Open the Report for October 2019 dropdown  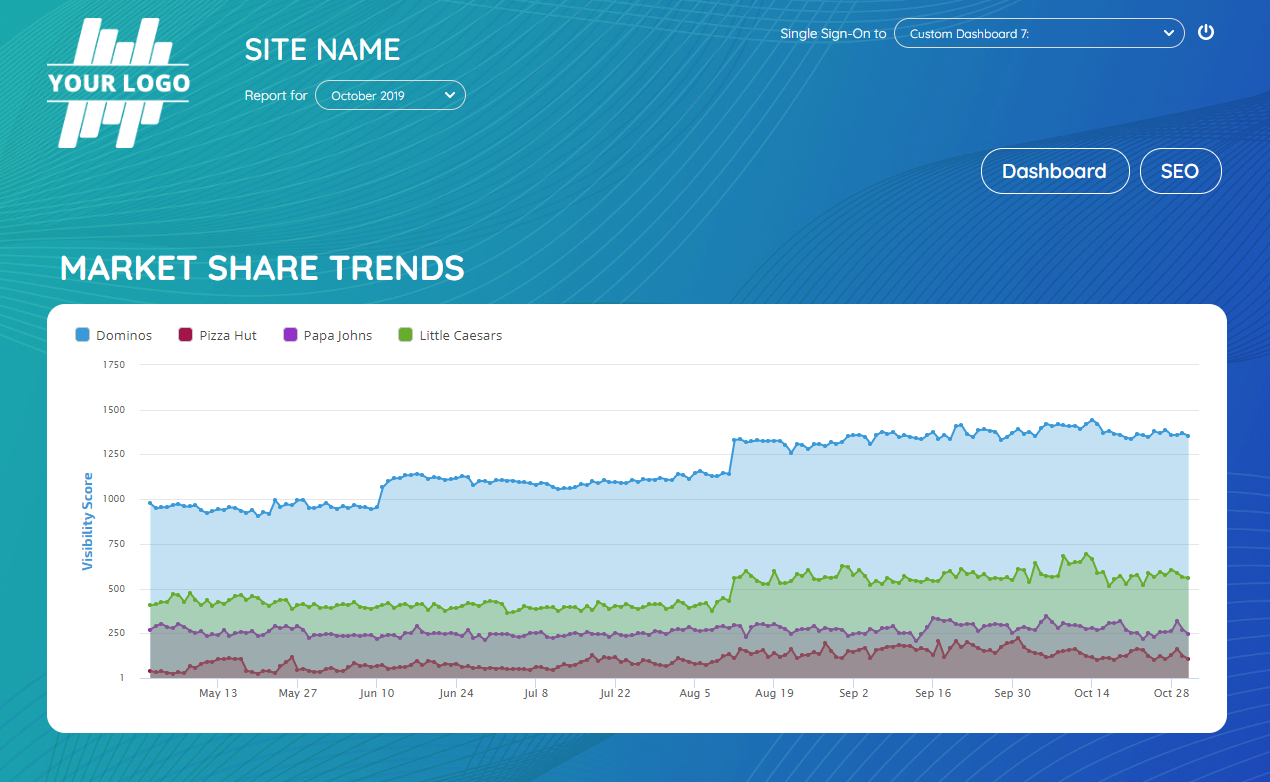tap(389, 96)
